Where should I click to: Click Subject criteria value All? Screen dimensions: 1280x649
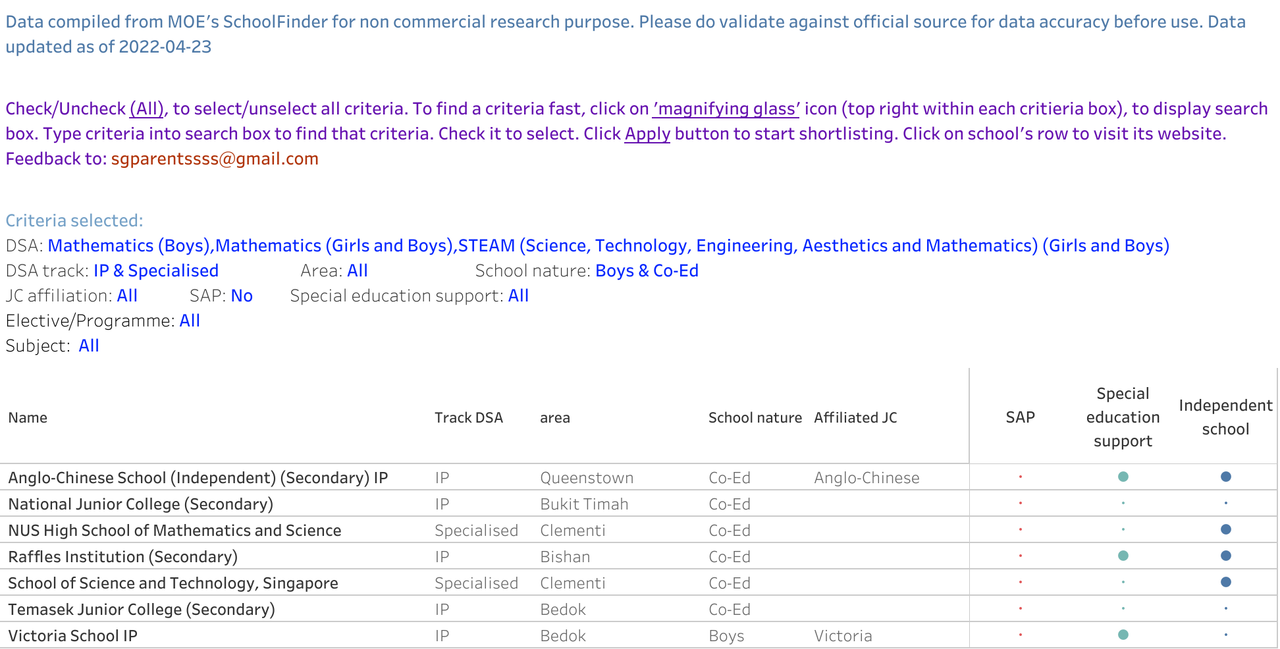point(89,346)
